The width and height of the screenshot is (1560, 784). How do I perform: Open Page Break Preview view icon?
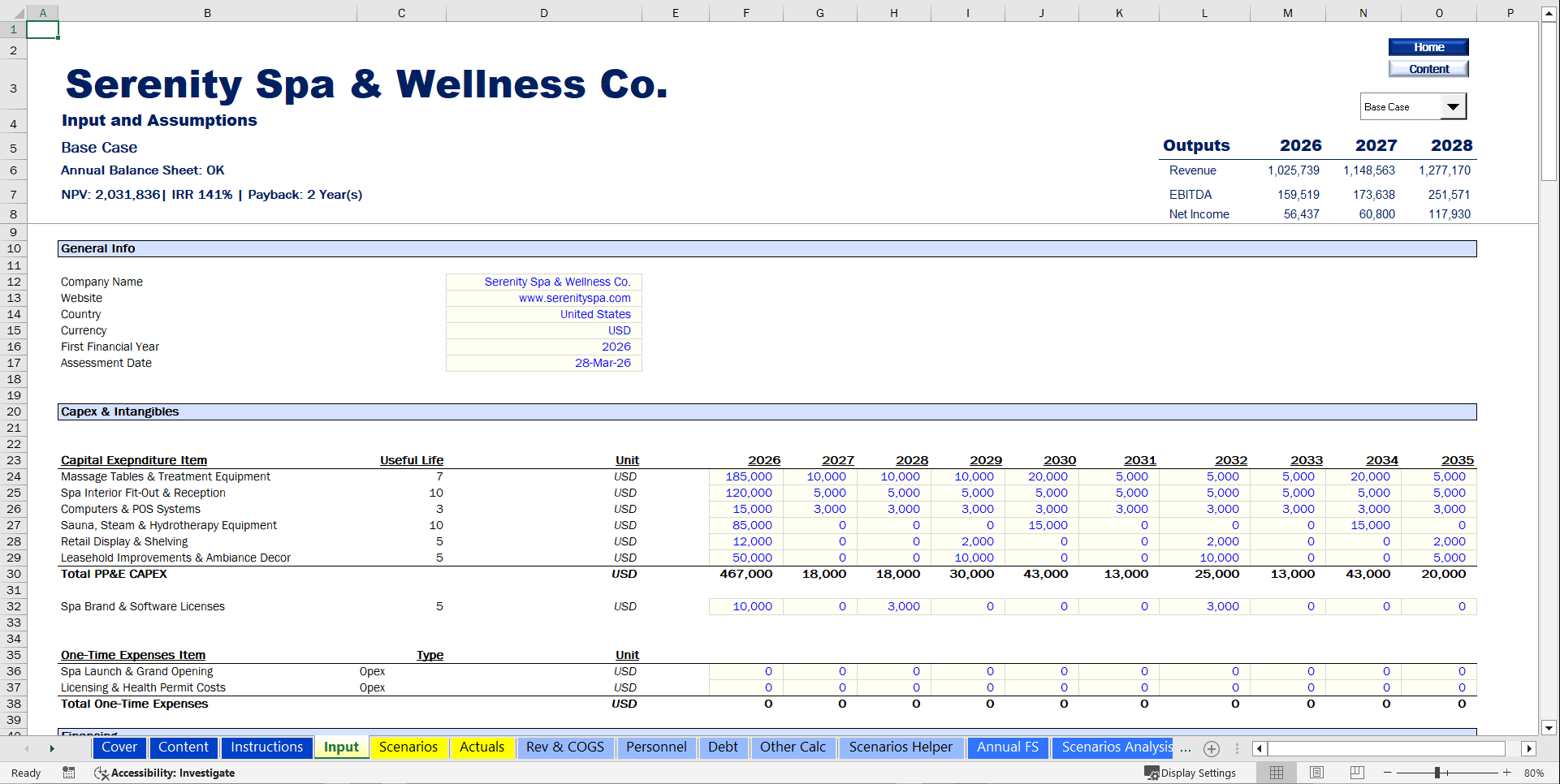click(x=1355, y=773)
